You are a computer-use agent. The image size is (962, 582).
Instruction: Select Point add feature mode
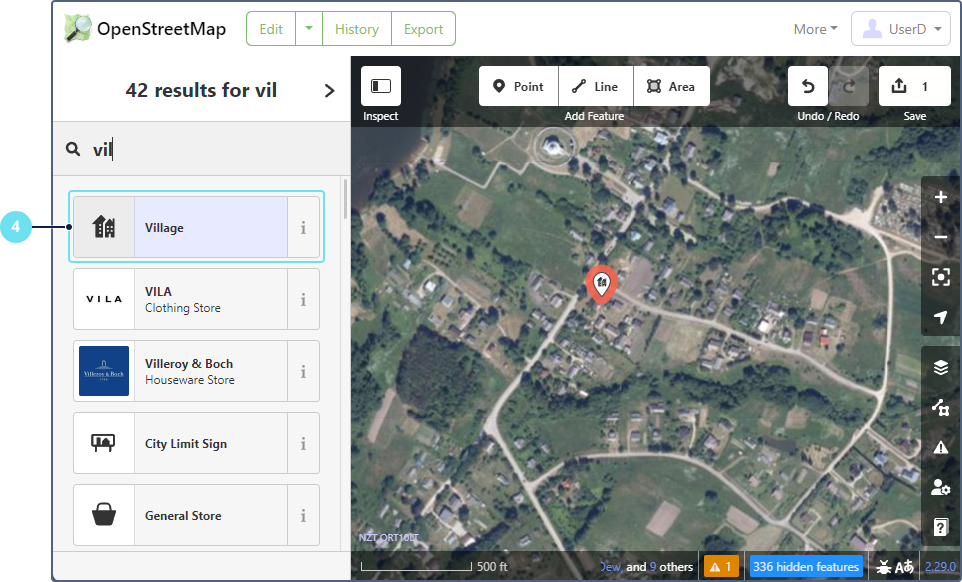518,87
